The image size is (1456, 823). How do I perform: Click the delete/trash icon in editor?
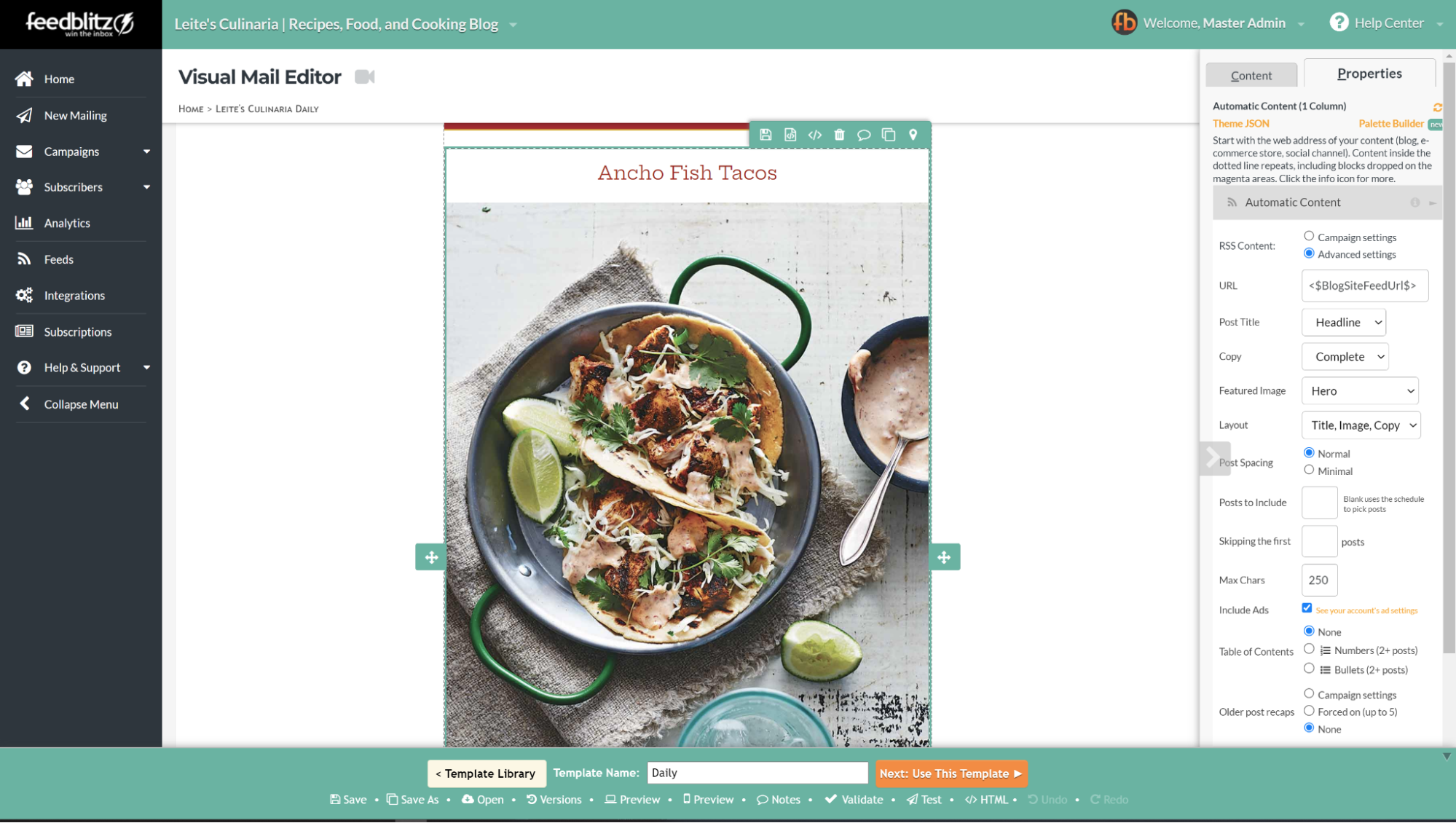(839, 134)
